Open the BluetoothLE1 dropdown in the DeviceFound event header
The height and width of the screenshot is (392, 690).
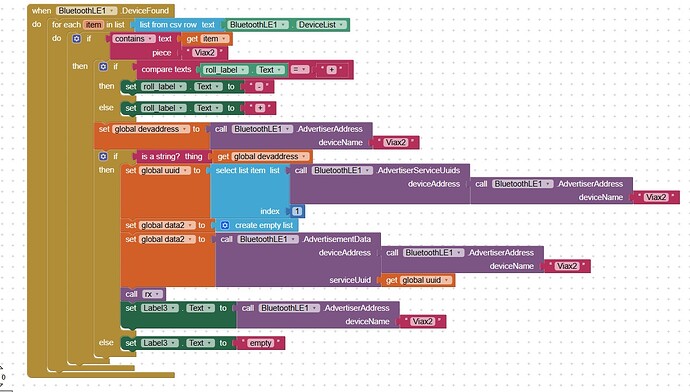[87, 11]
